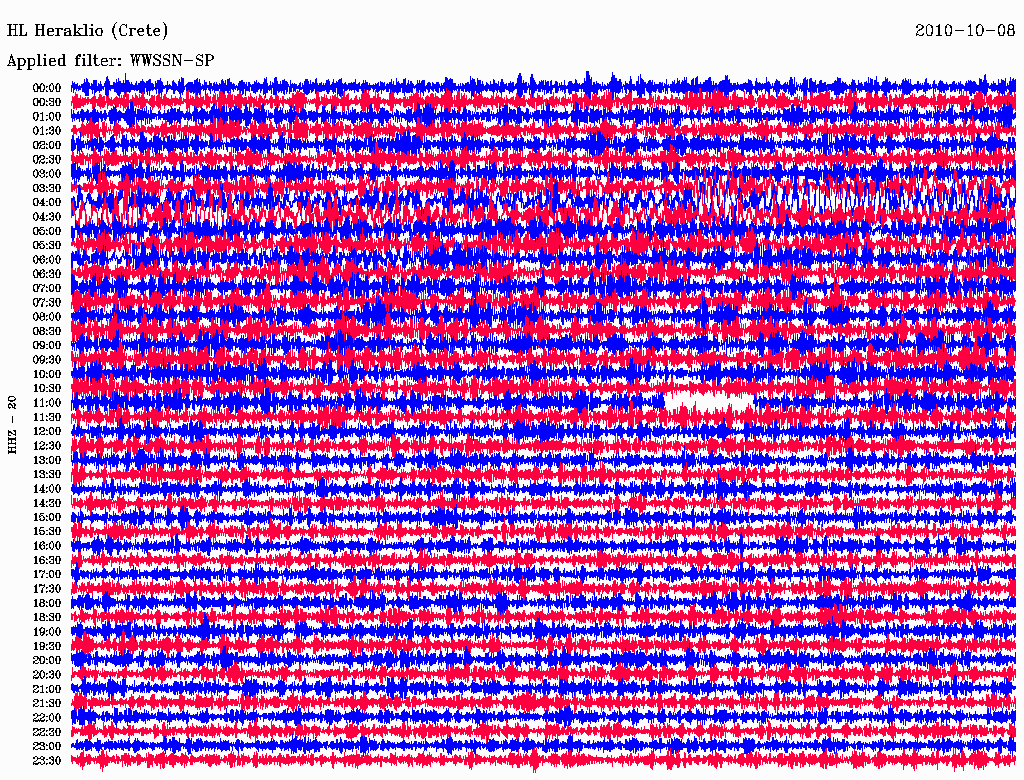Select the 02:00 time label
The width and height of the screenshot is (1024, 780).
47,145
